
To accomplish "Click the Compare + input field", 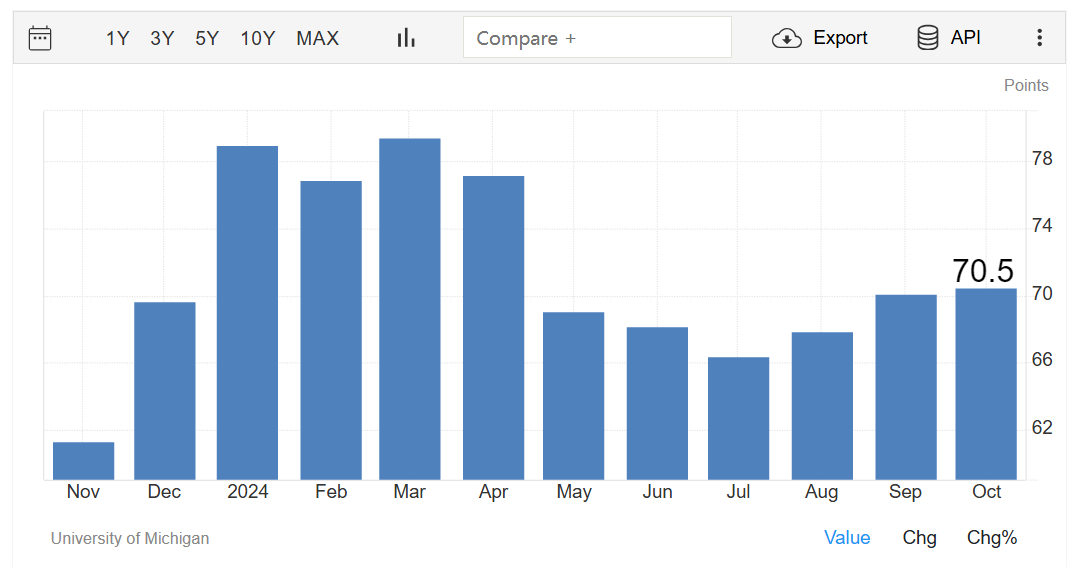I will 597,38.
